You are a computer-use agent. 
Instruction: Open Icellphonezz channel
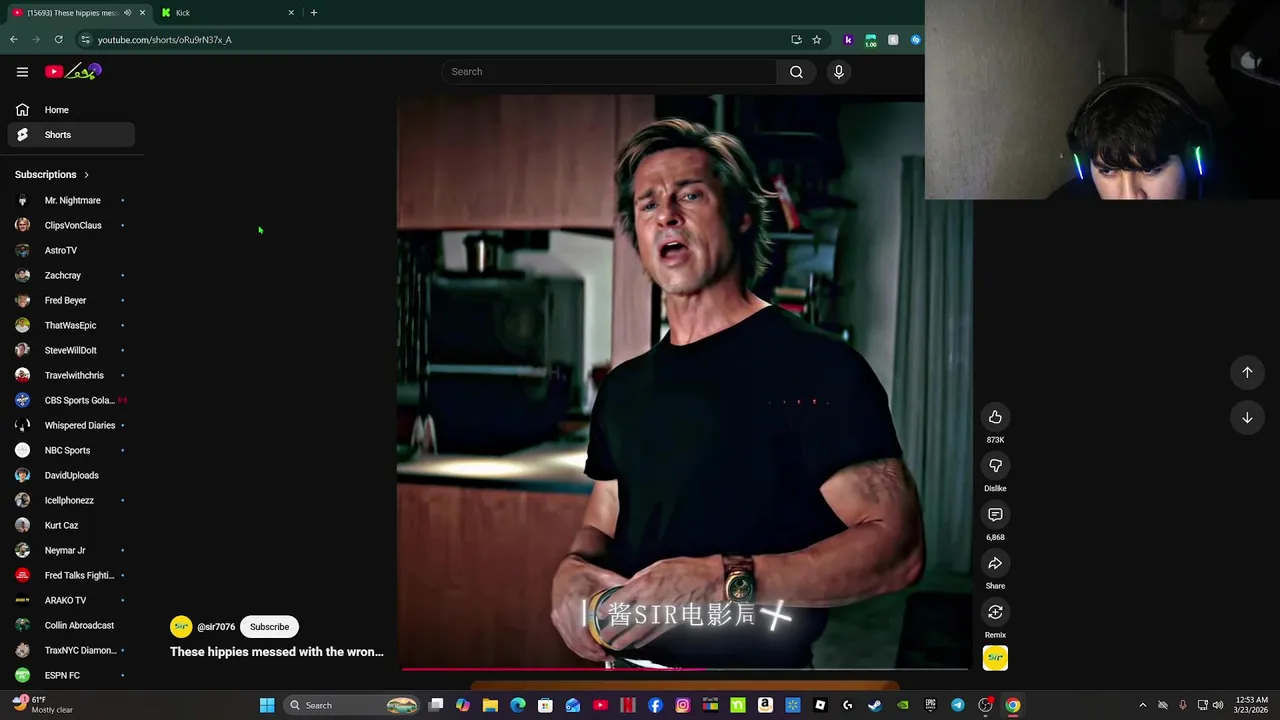(x=71, y=500)
